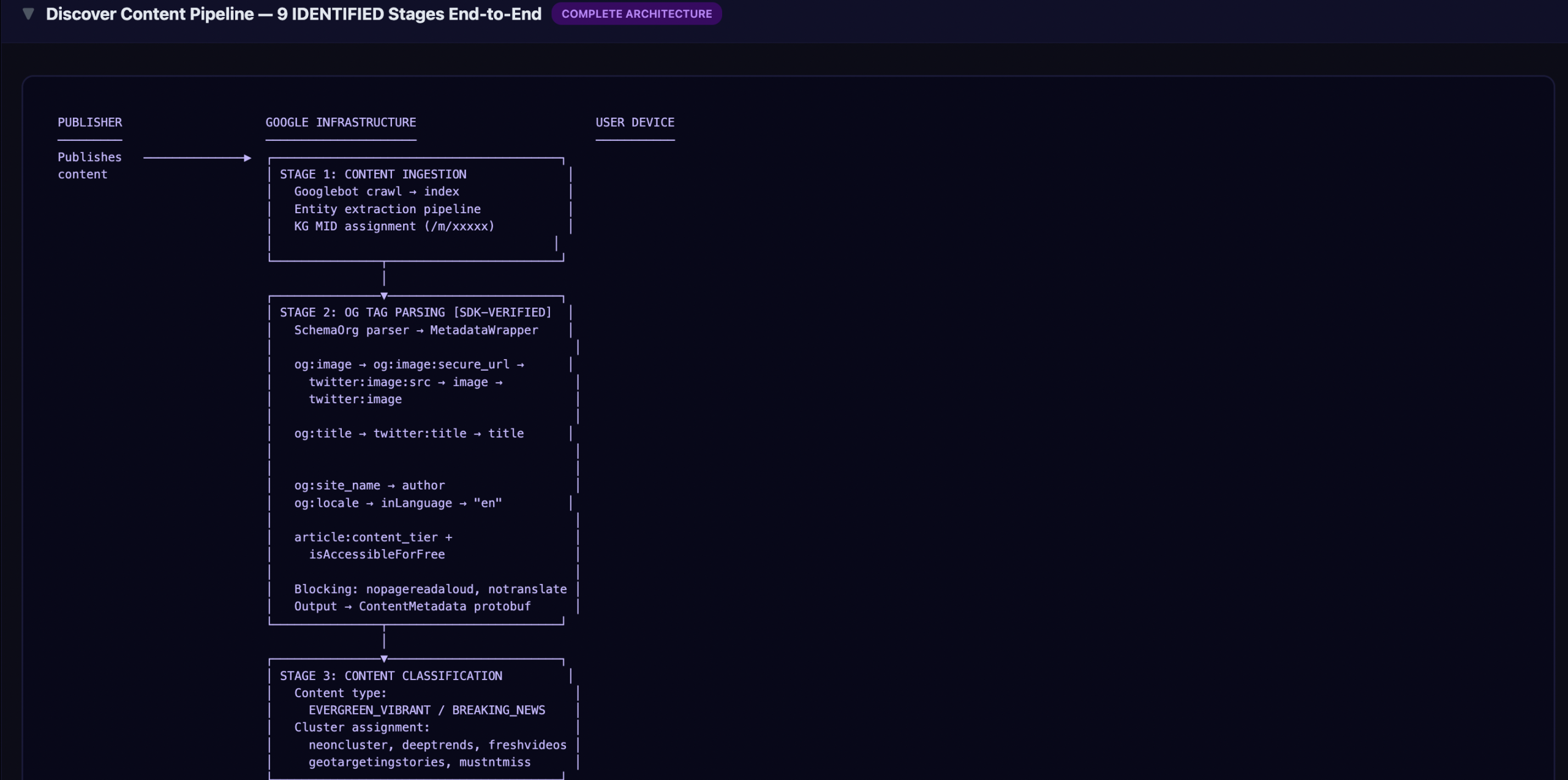Click the down arrow entering the Stage 2 box

coord(384,295)
